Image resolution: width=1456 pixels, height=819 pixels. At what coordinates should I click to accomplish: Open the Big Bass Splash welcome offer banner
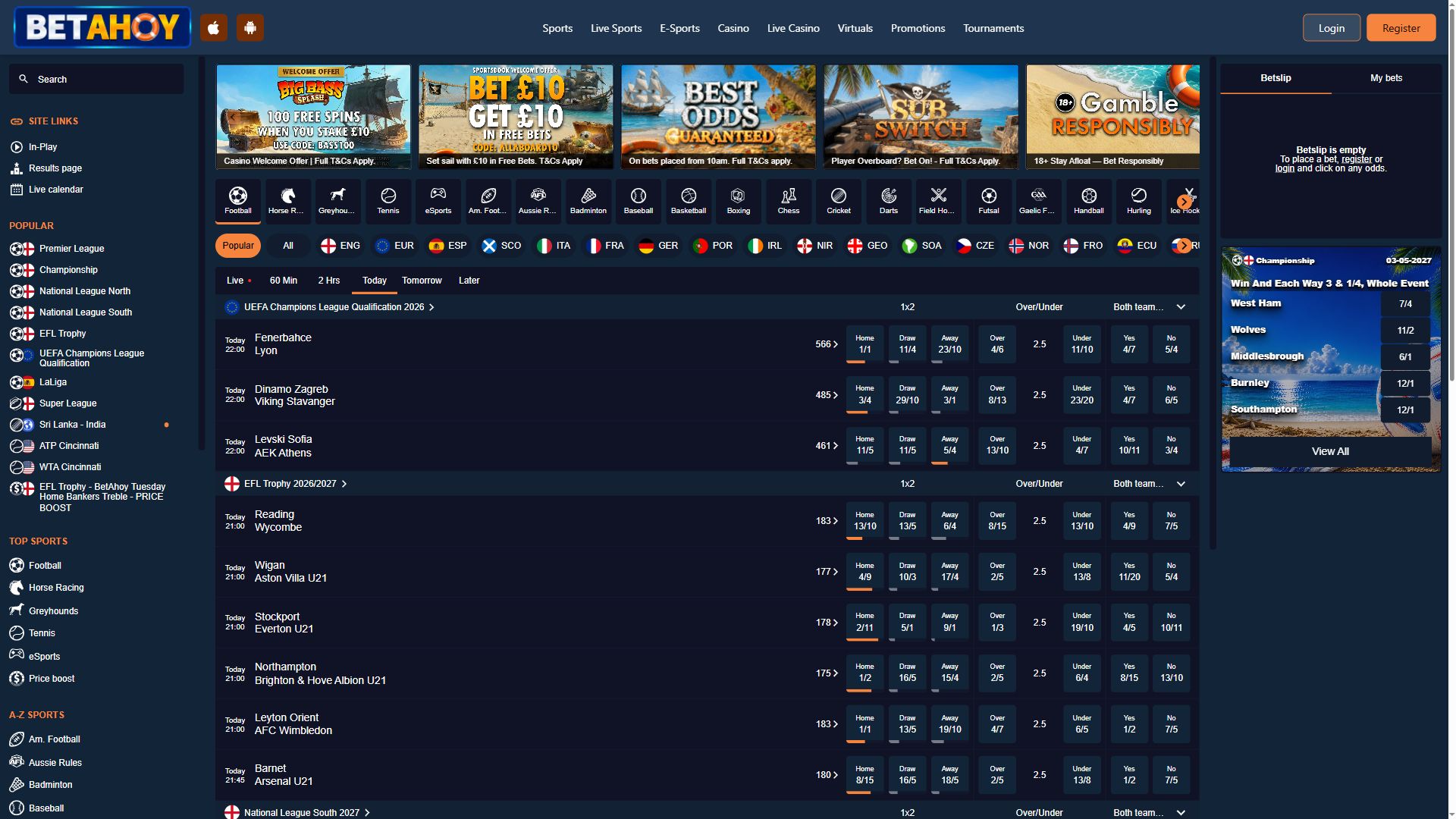[313, 117]
